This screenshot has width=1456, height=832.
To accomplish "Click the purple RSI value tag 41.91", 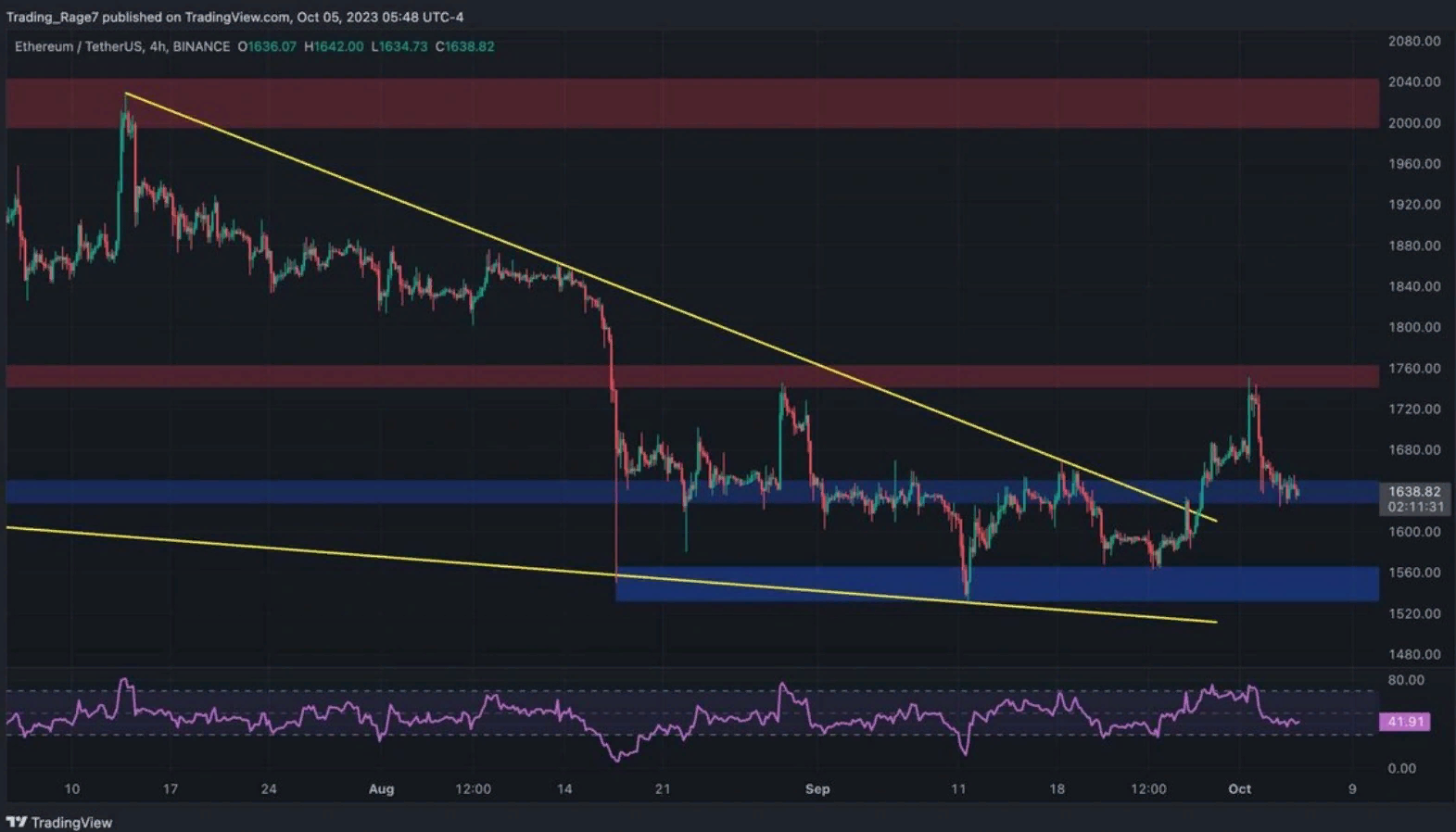I will tap(1404, 722).
